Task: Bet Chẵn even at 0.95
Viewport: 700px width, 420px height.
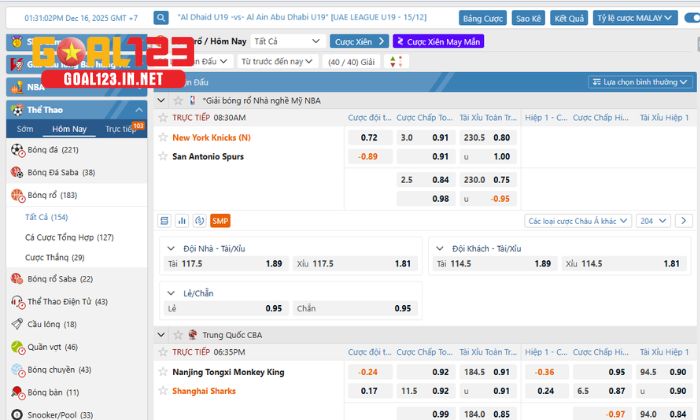Action: pos(355,308)
